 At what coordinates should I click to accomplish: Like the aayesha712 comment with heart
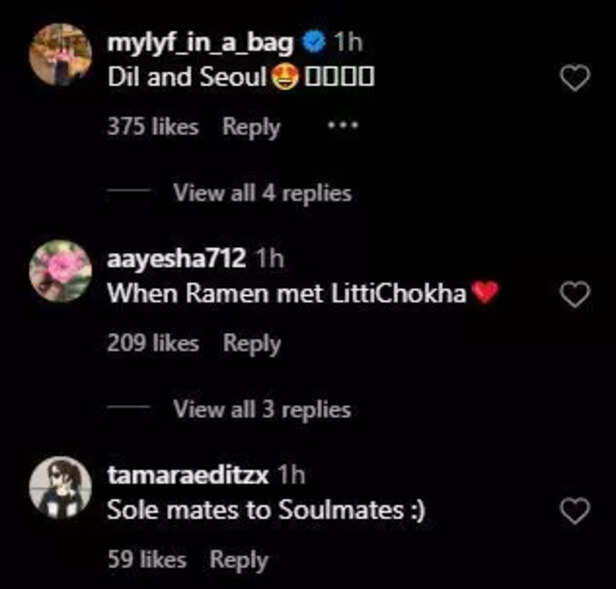click(x=574, y=294)
